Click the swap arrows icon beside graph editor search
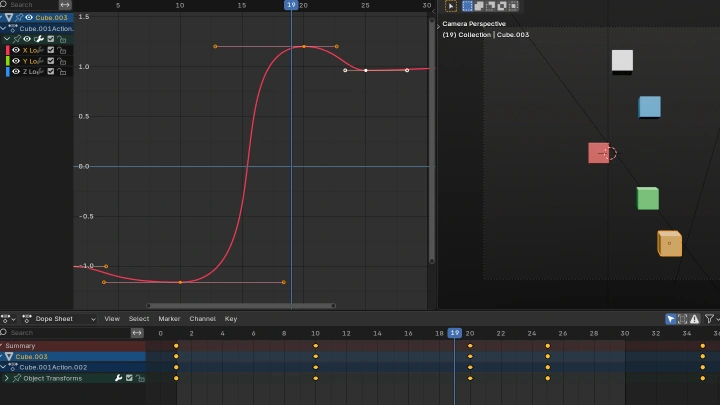The image size is (720, 405). coord(65,5)
